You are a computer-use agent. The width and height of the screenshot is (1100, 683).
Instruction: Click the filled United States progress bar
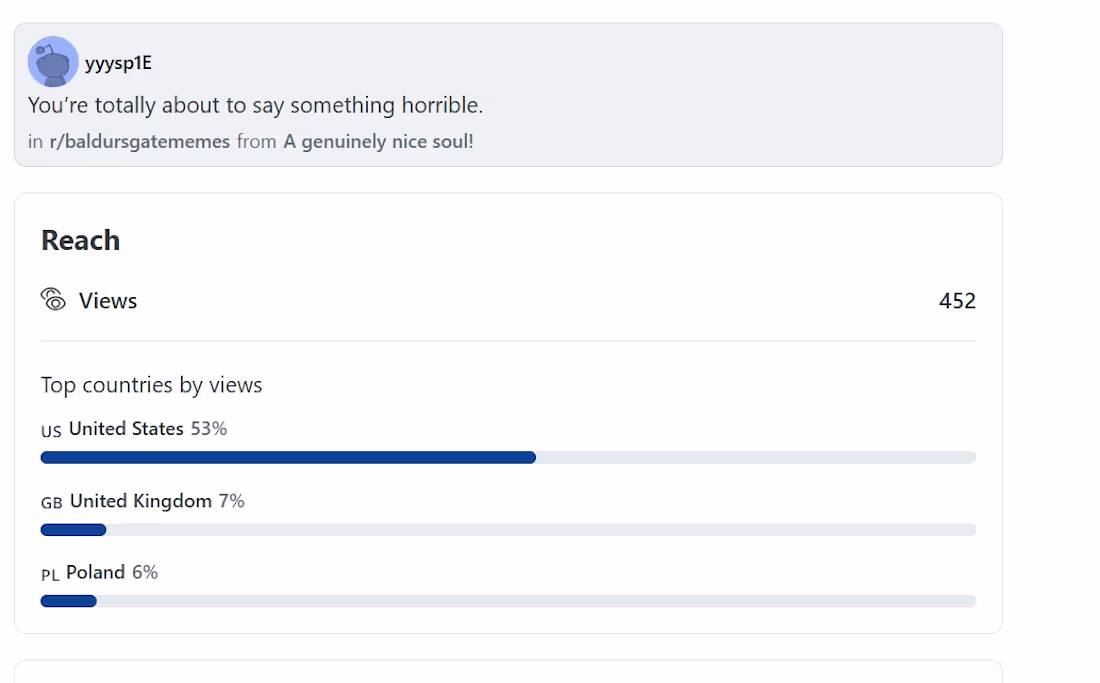coord(288,458)
